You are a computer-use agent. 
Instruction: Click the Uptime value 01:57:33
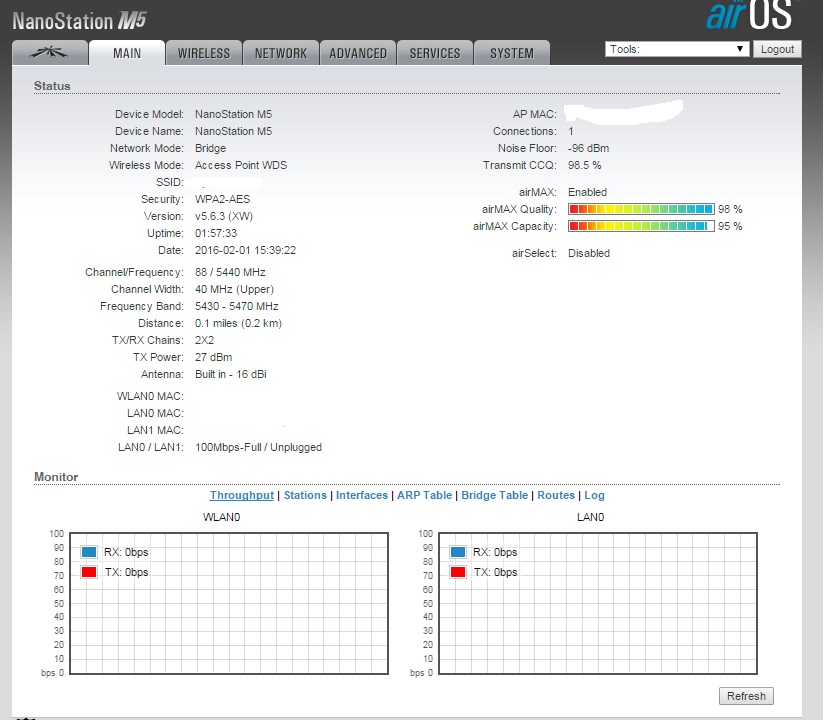216,233
